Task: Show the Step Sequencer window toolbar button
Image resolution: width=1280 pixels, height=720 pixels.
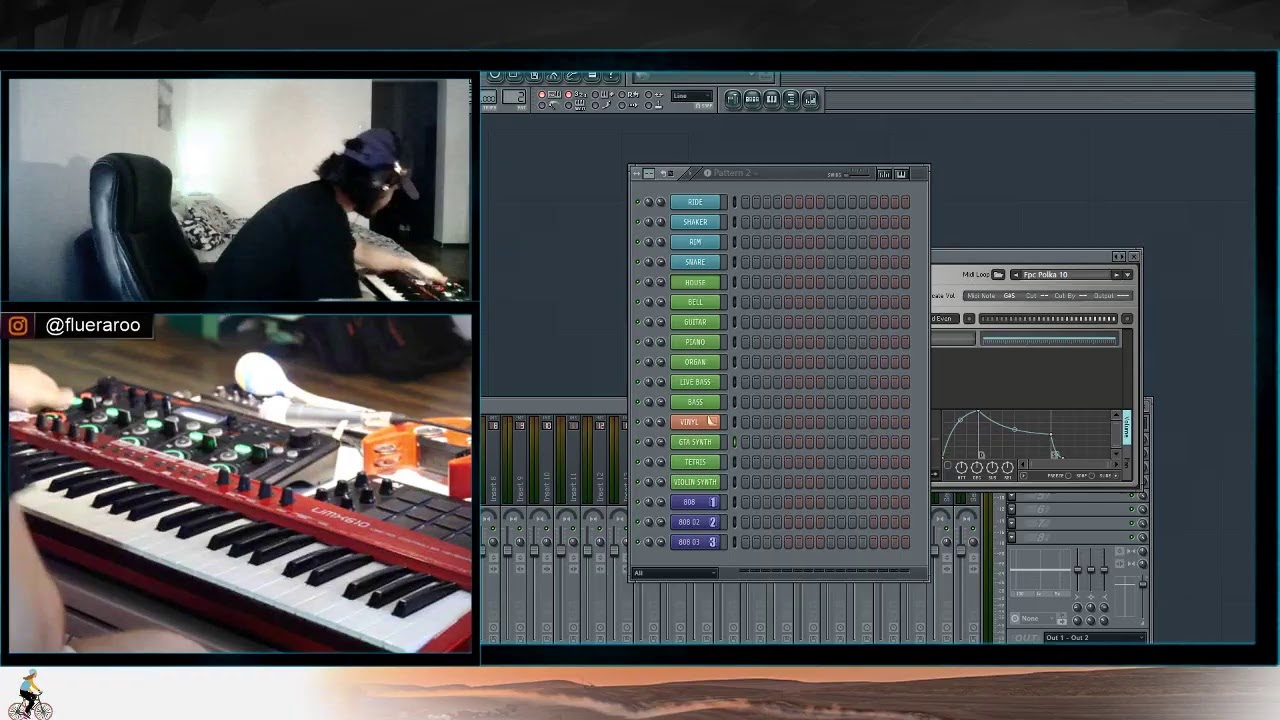Action: [x=752, y=99]
